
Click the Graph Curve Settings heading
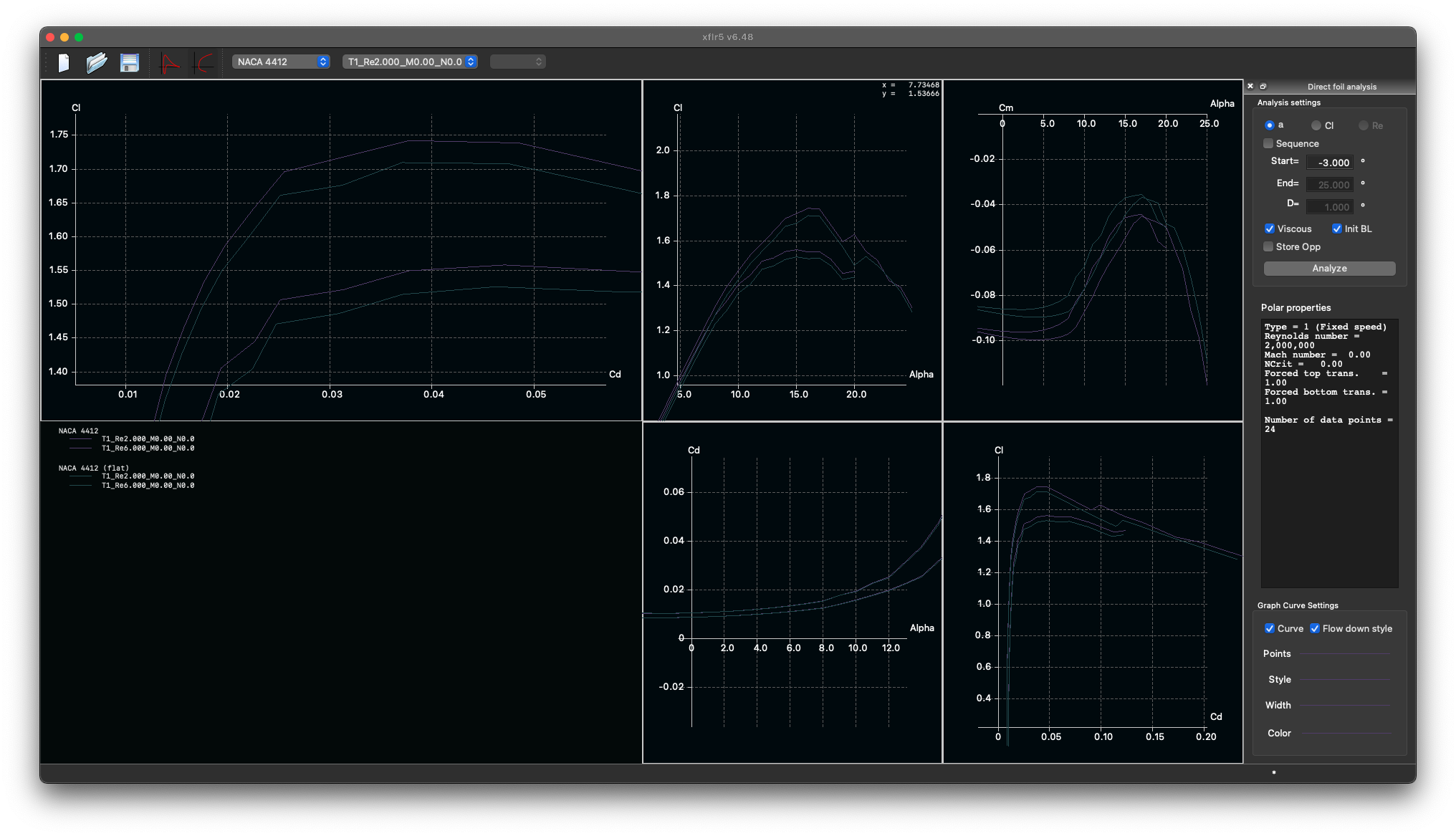click(1298, 605)
